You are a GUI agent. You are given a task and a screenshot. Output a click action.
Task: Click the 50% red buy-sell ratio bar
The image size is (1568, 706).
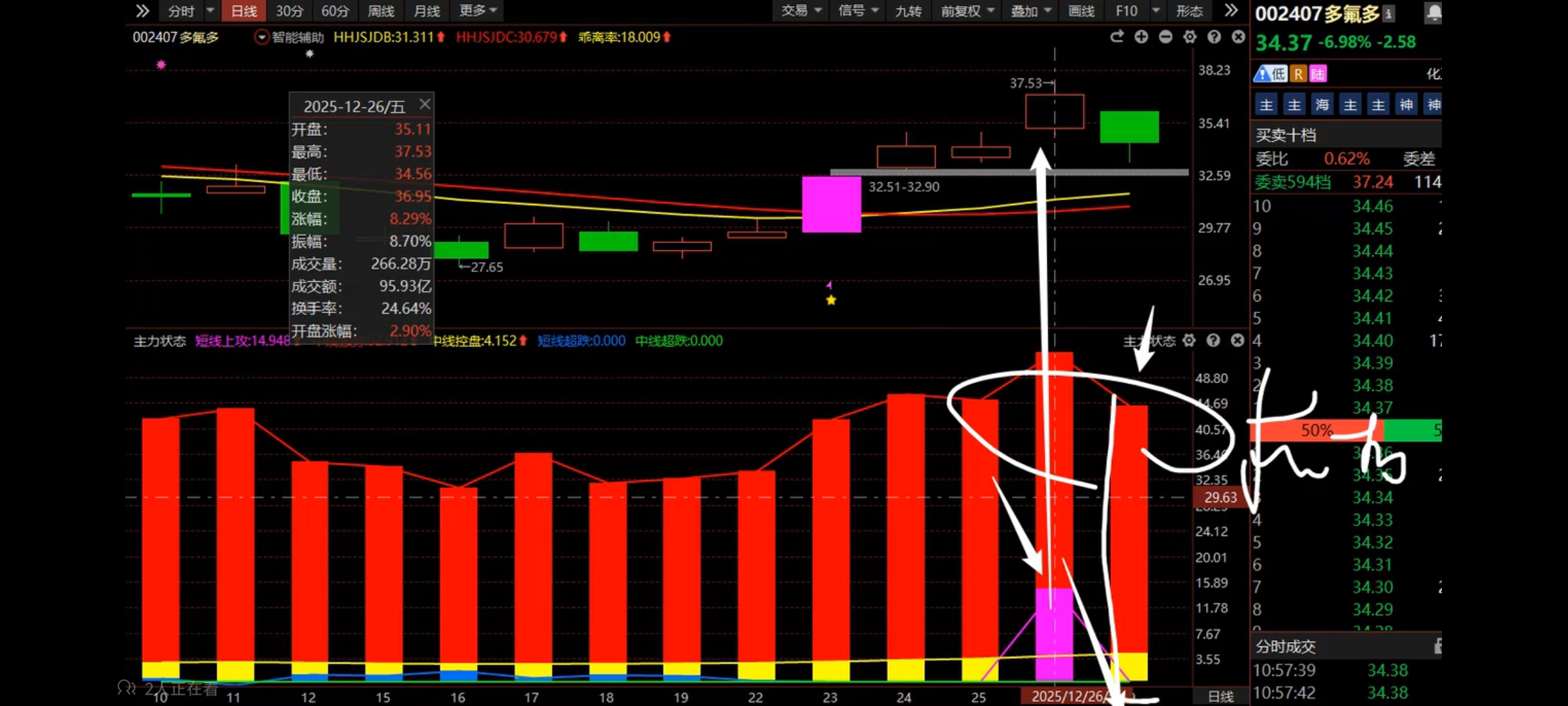tap(1316, 430)
